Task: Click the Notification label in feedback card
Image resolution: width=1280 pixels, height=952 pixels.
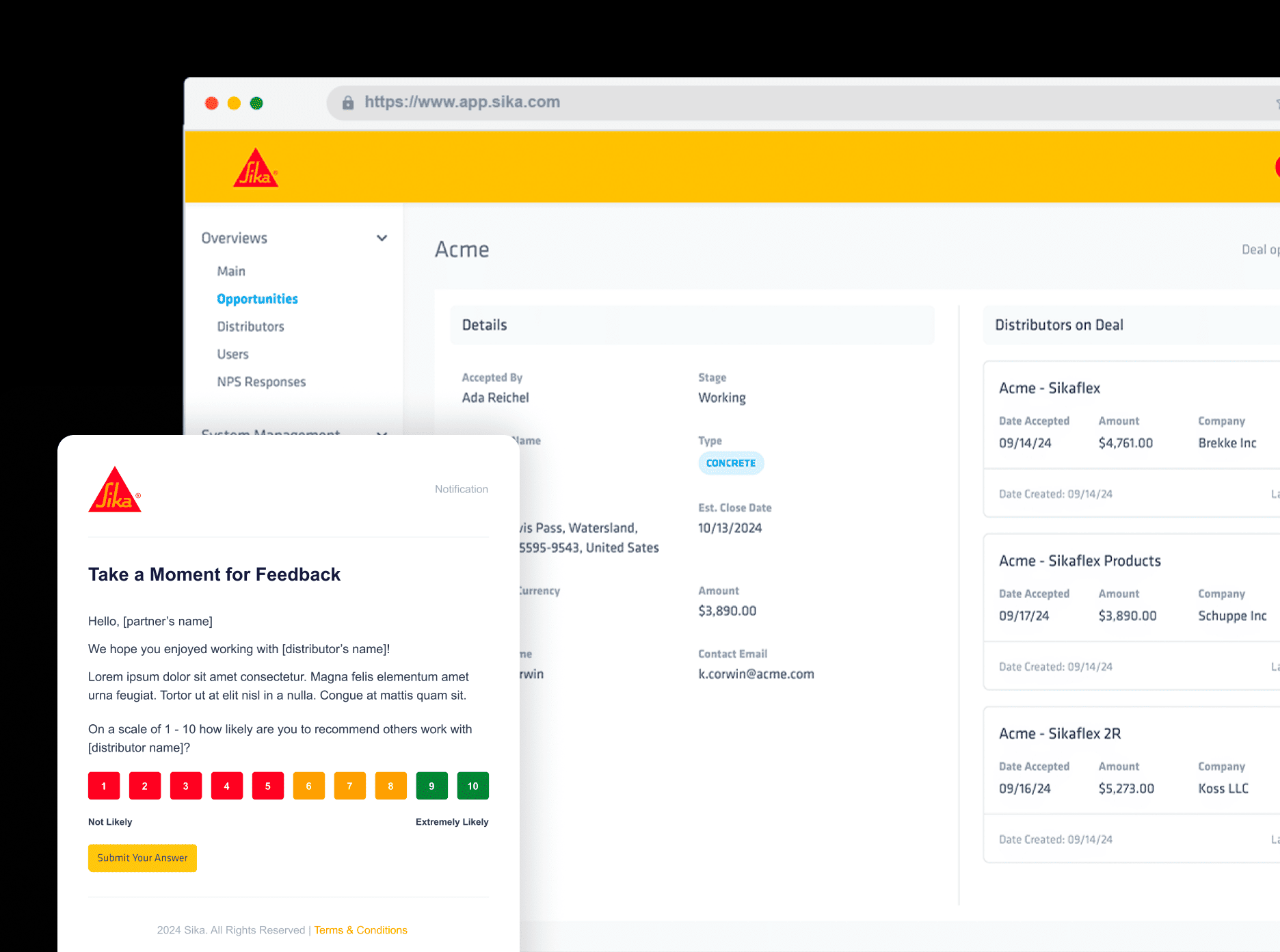Action: point(462,489)
